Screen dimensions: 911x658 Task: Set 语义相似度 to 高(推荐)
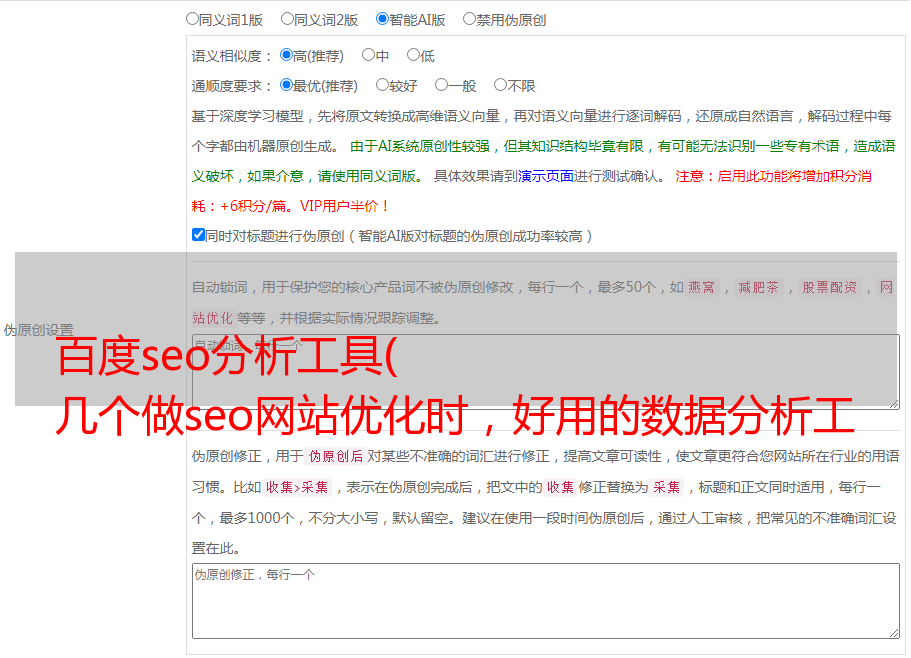[286, 55]
